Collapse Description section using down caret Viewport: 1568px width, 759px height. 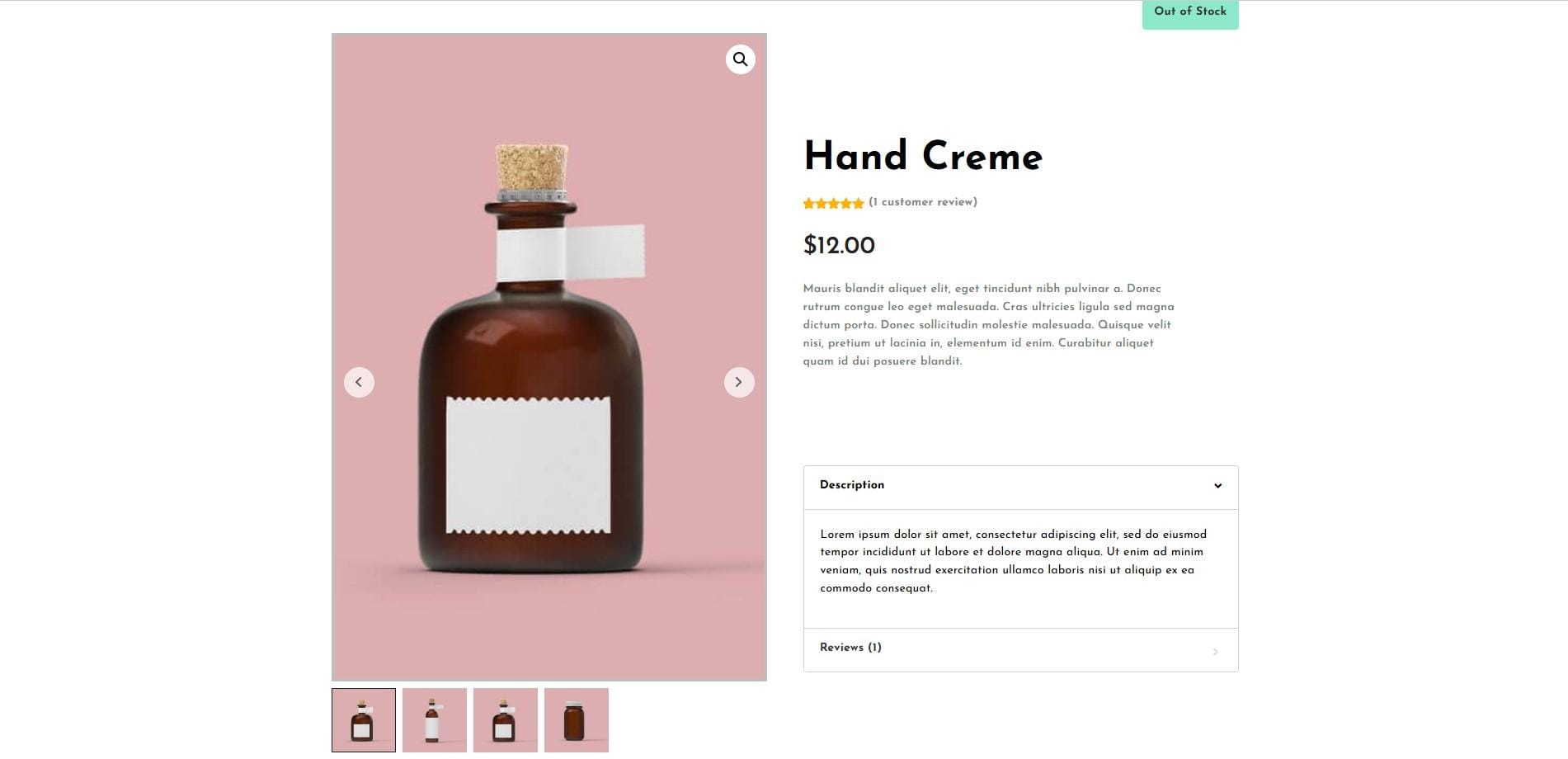coord(1217,486)
